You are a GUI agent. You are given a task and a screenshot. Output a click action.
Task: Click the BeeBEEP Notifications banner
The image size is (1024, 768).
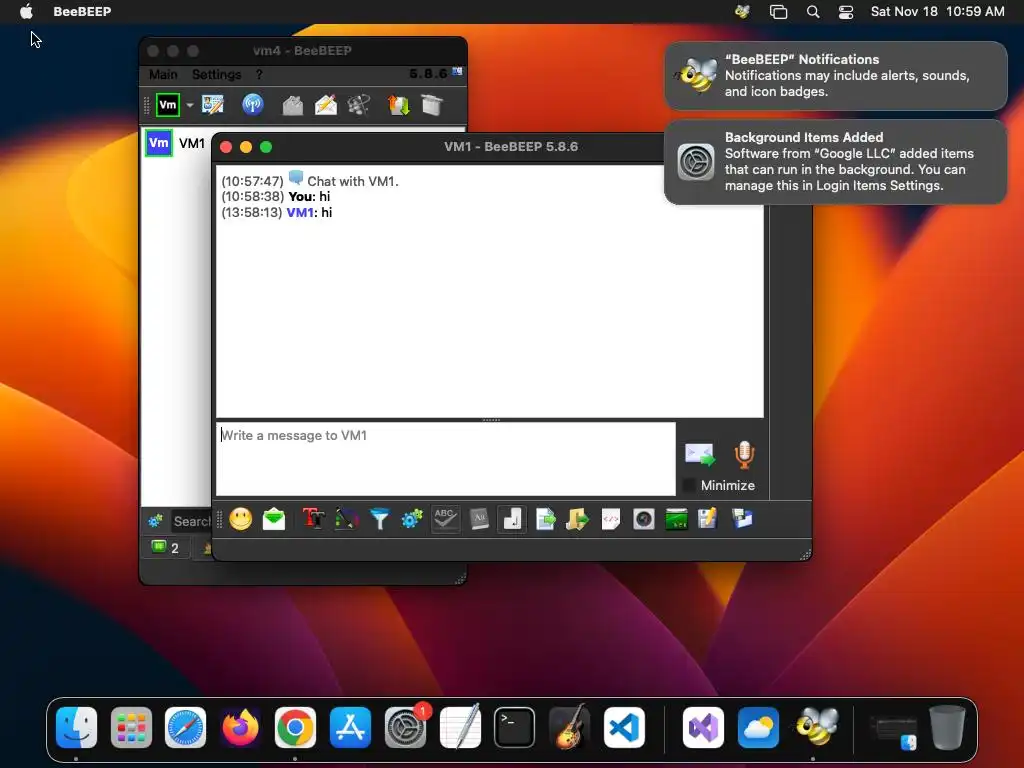coord(836,76)
